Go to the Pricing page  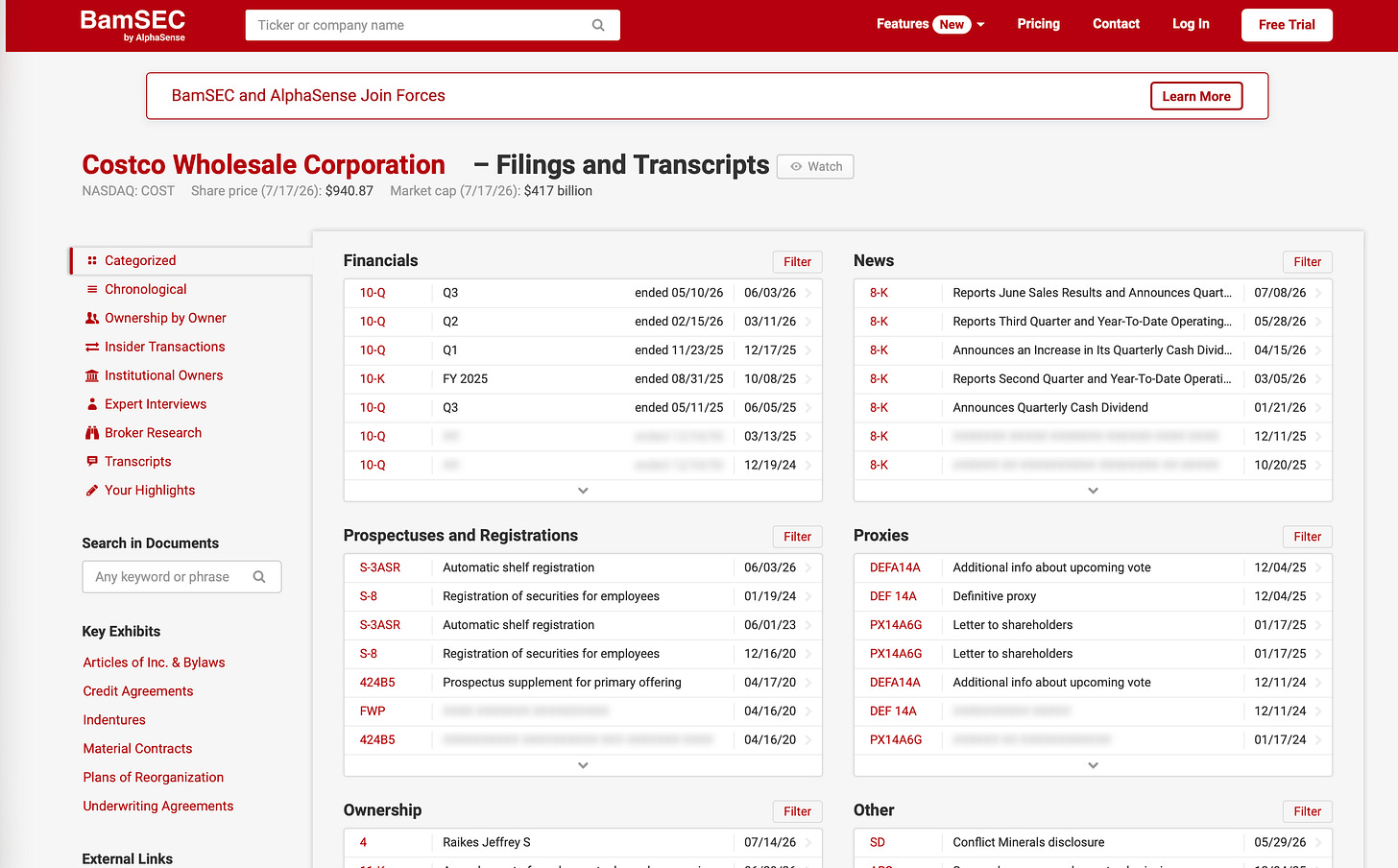click(x=1039, y=24)
